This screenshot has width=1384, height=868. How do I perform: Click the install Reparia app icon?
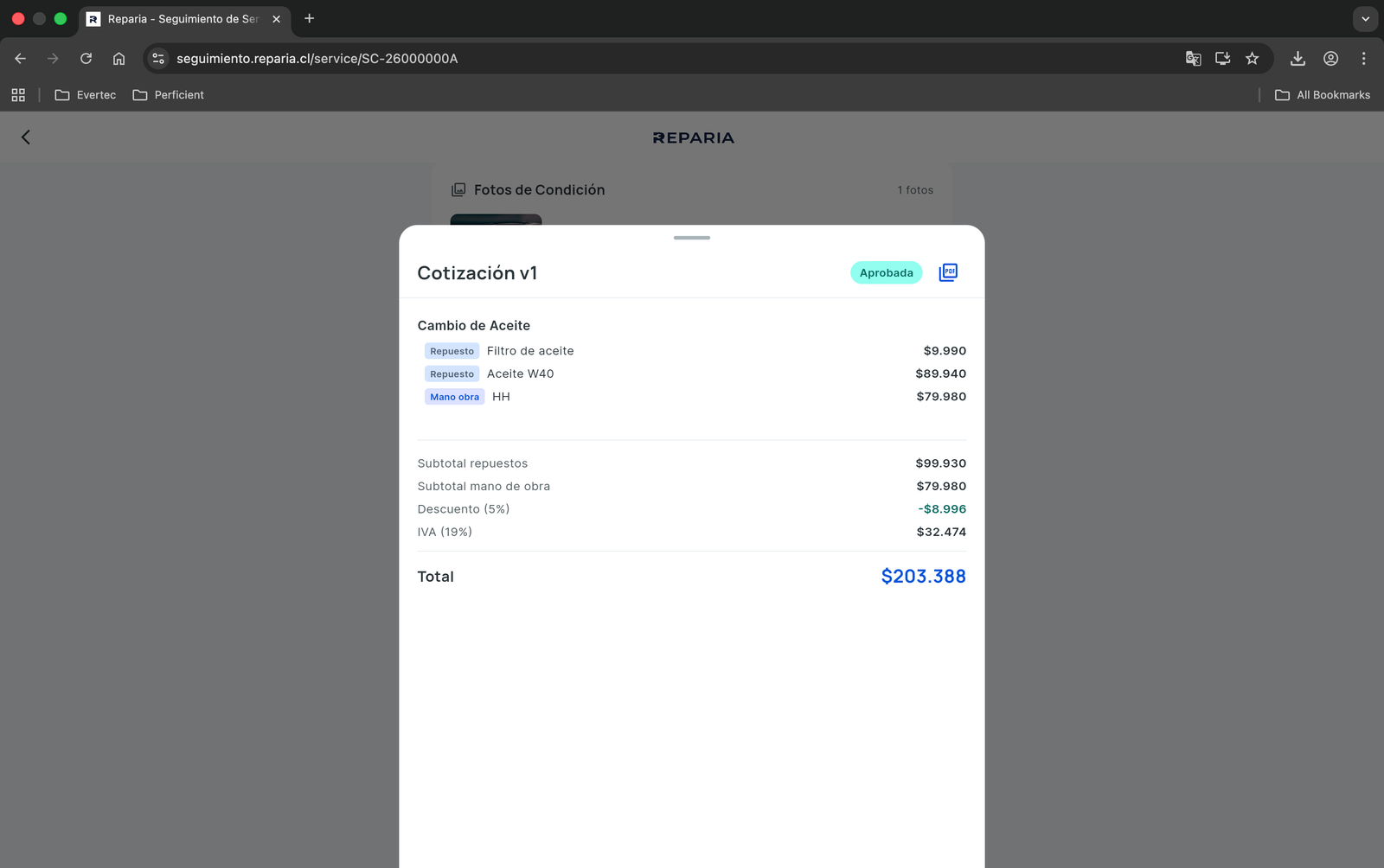click(1222, 58)
